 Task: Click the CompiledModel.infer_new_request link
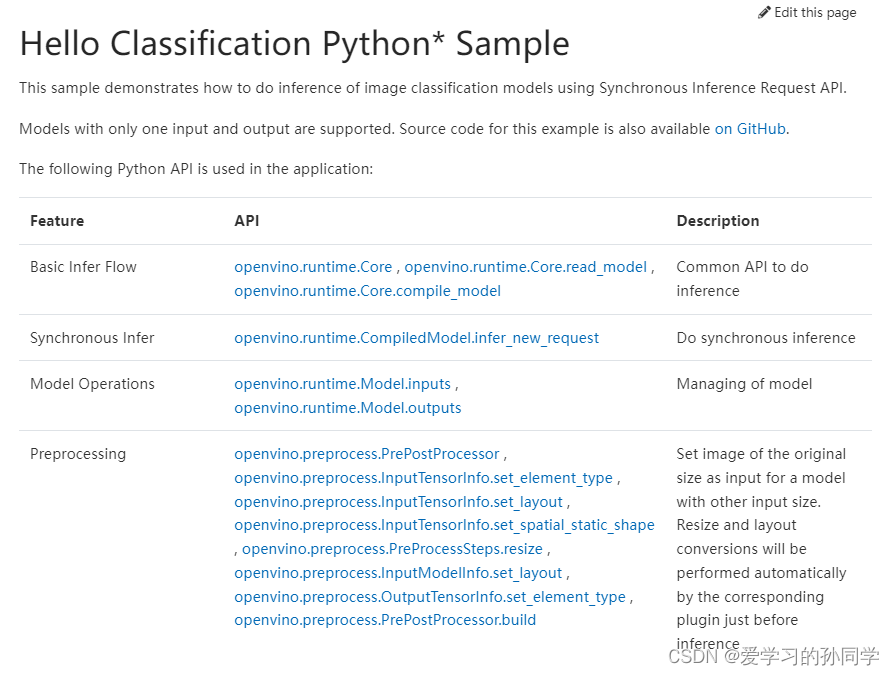point(416,338)
